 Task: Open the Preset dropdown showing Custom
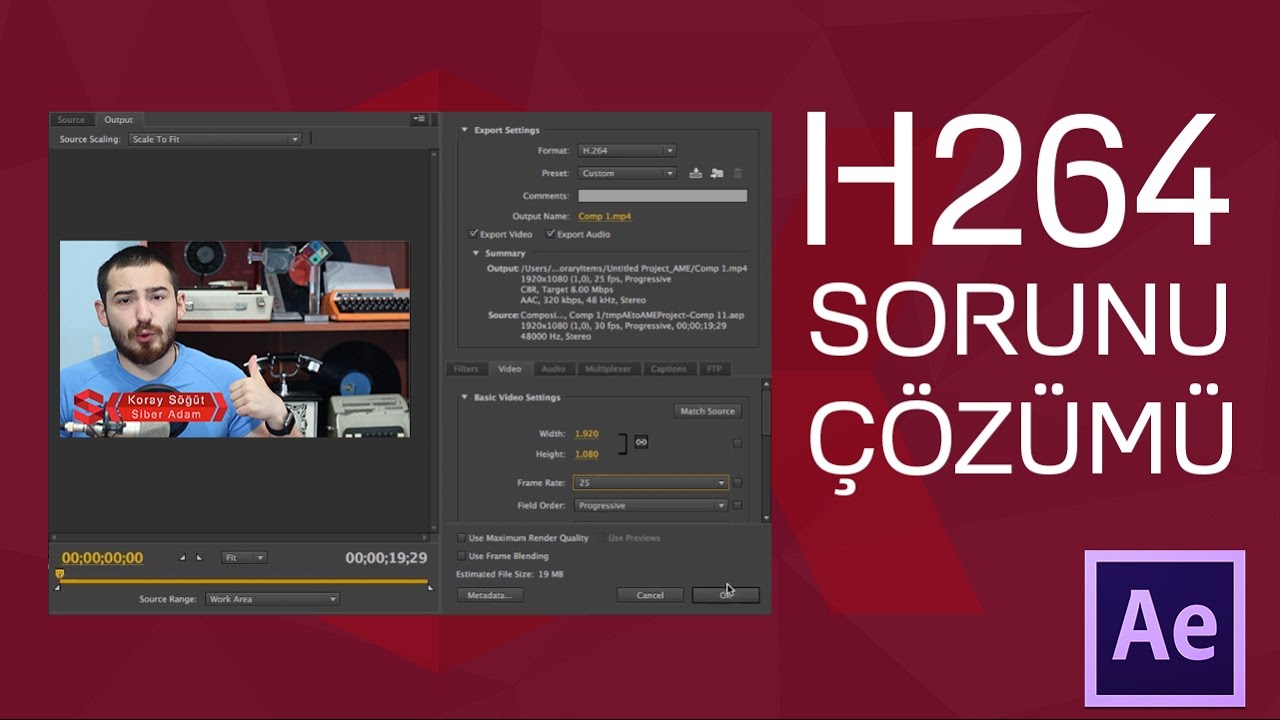point(626,173)
